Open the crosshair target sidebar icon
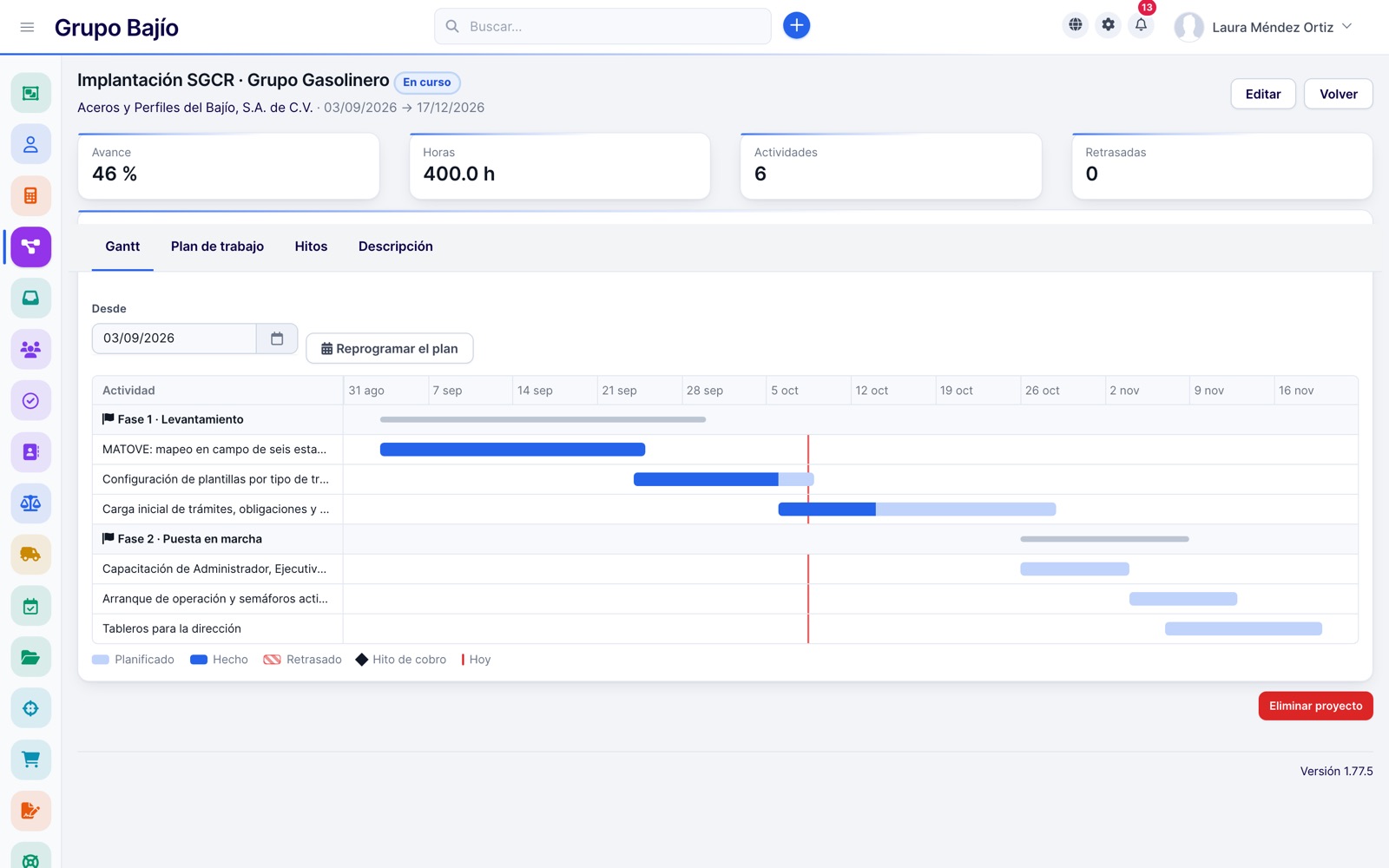Viewport: 1389px width, 868px height. pos(30,708)
